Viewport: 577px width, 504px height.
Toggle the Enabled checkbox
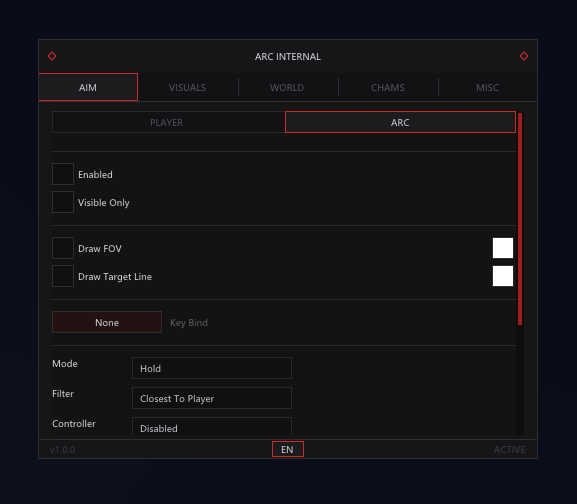[x=63, y=174]
